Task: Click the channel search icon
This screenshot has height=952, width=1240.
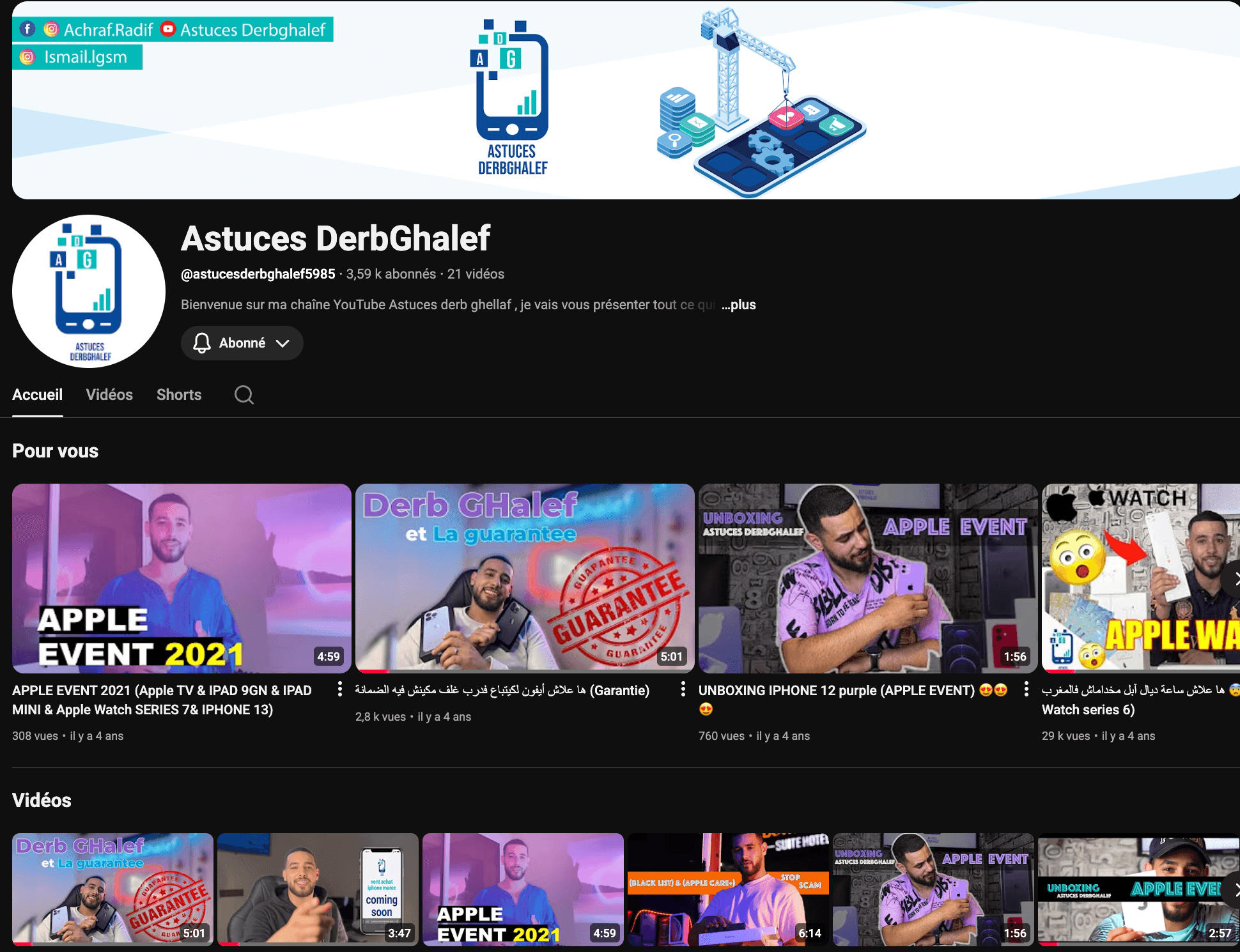Action: coord(244,395)
